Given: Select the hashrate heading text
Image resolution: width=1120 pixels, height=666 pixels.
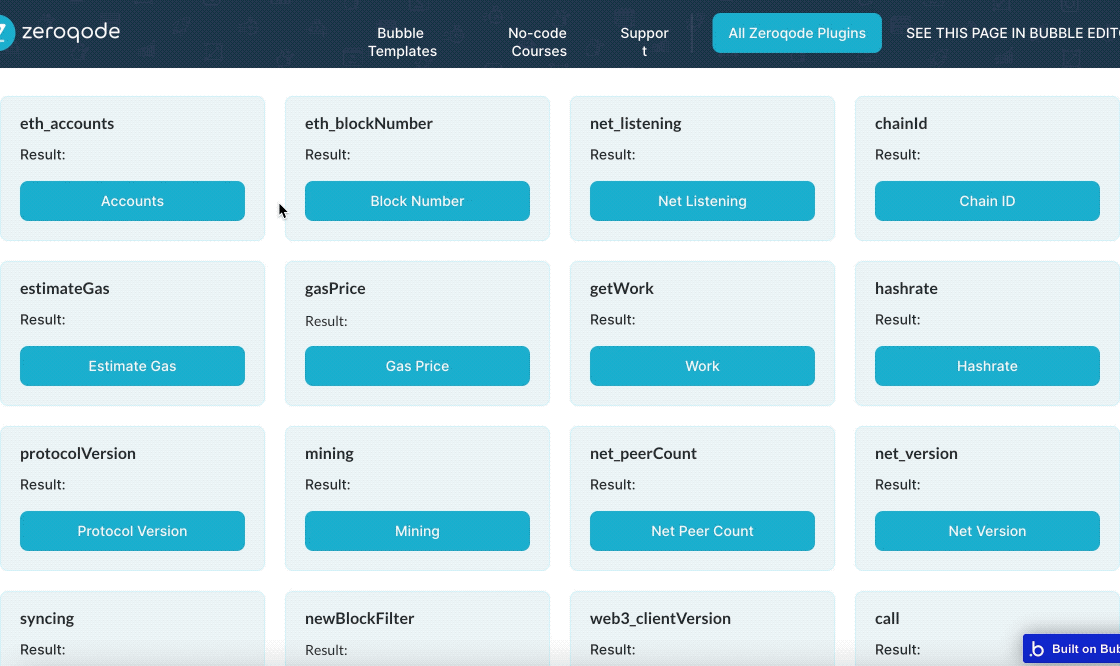Looking at the screenshot, I should click(x=906, y=288).
